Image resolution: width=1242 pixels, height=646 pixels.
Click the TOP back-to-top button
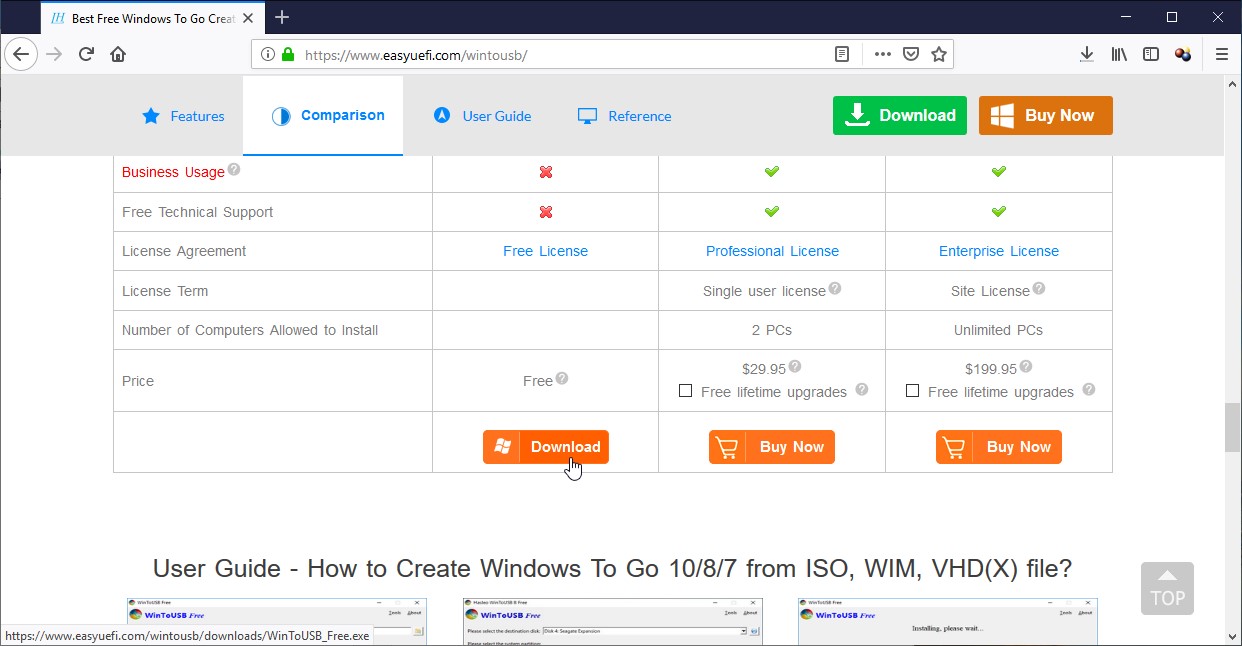(x=1167, y=588)
